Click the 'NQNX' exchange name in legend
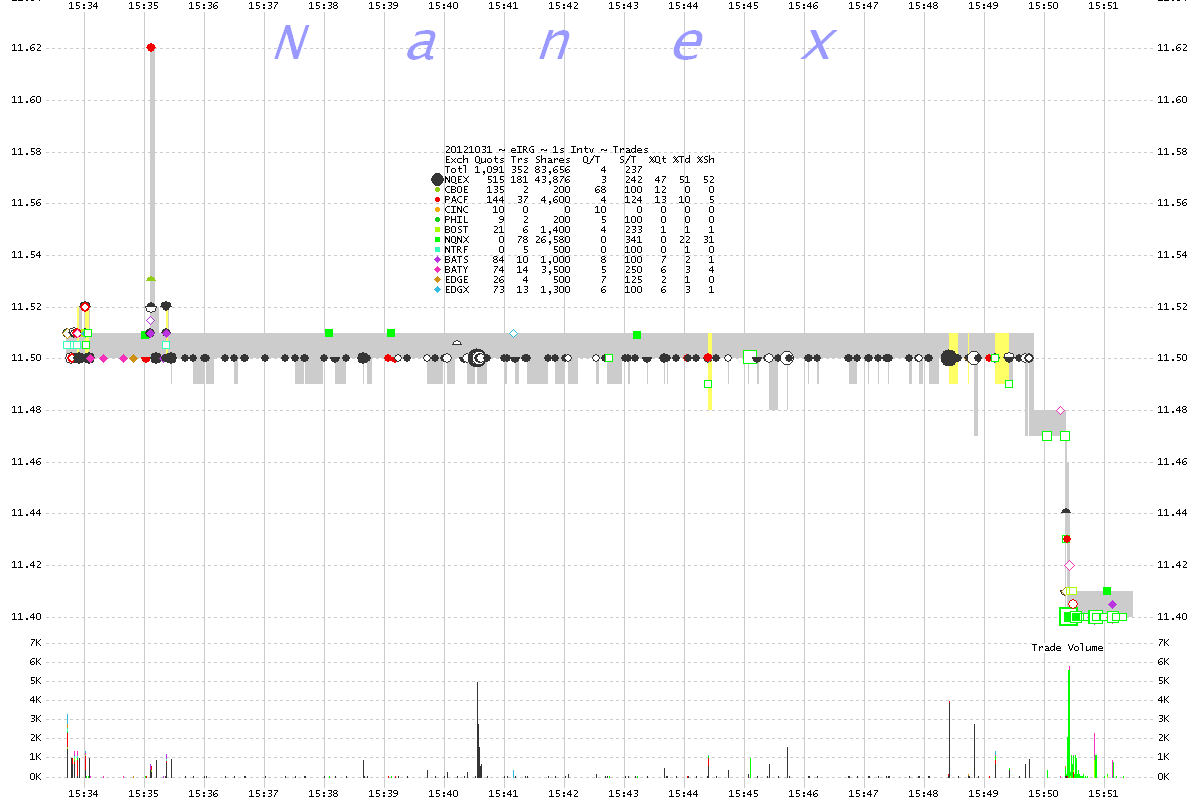This screenshot has width=1200, height=800. click(x=456, y=239)
